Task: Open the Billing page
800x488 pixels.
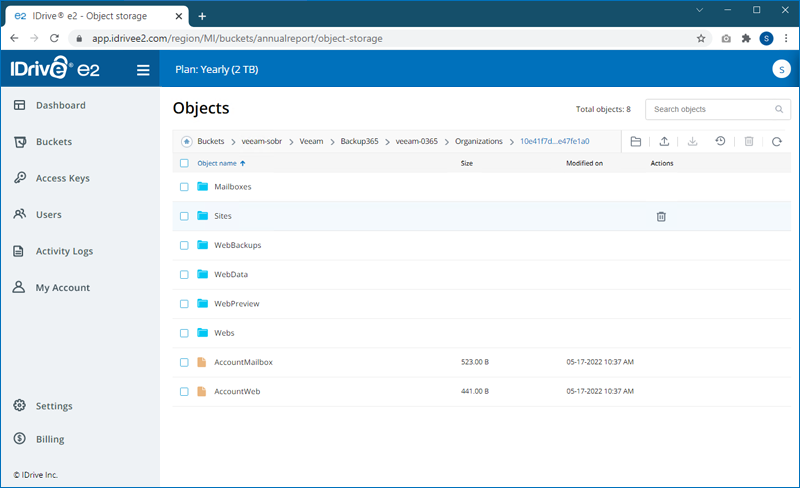Action: [39, 439]
